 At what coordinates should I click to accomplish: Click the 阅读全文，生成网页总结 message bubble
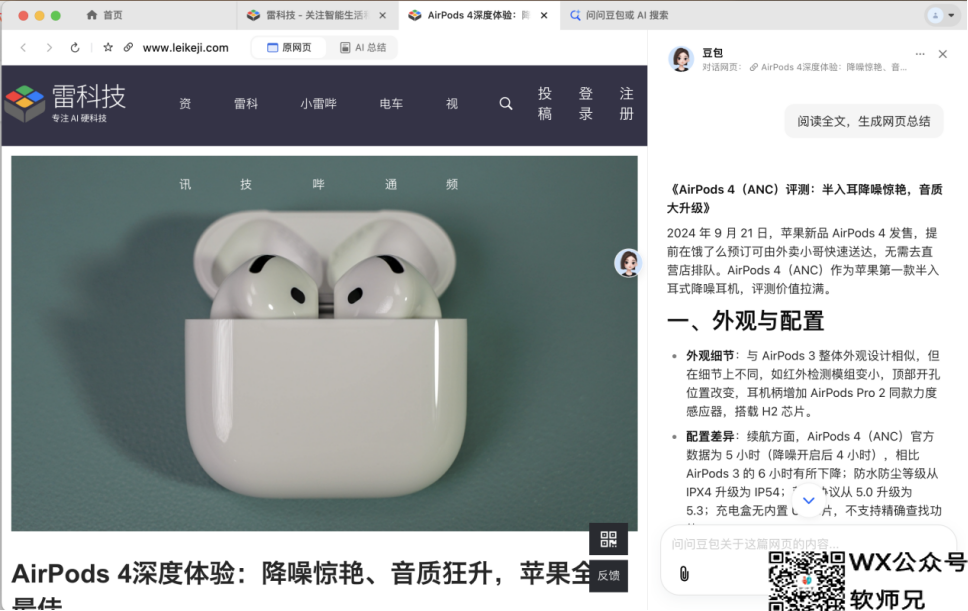click(864, 121)
